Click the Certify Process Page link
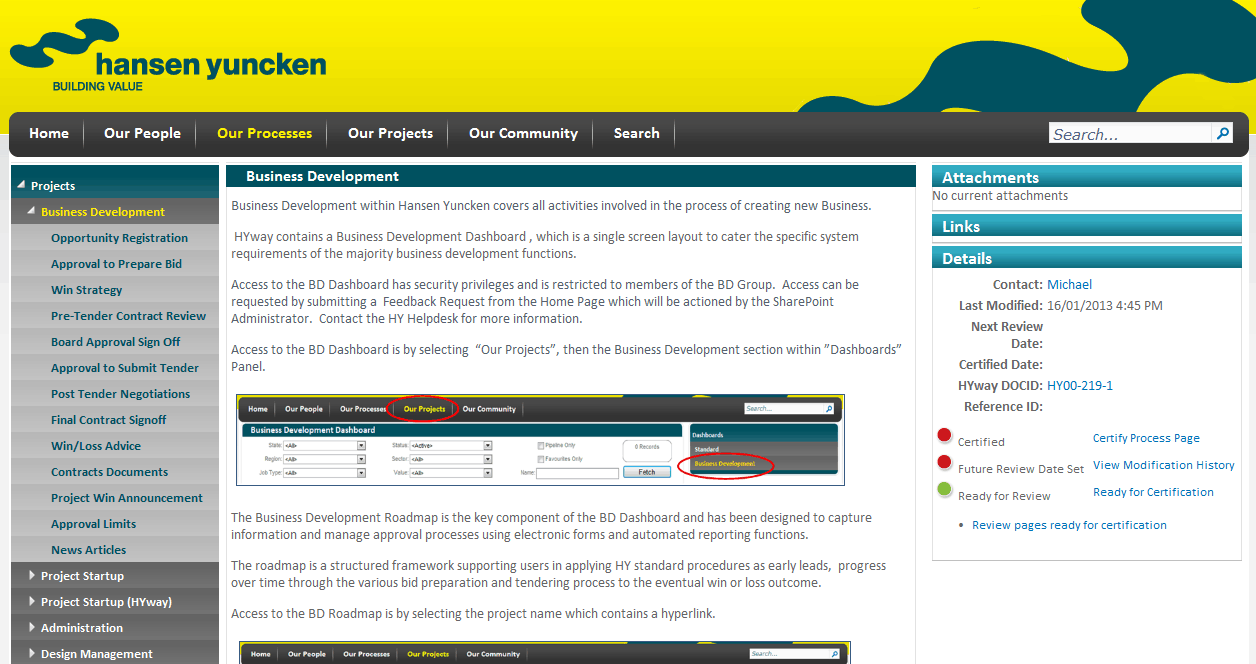Image resolution: width=1256 pixels, height=664 pixels. pos(1146,438)
